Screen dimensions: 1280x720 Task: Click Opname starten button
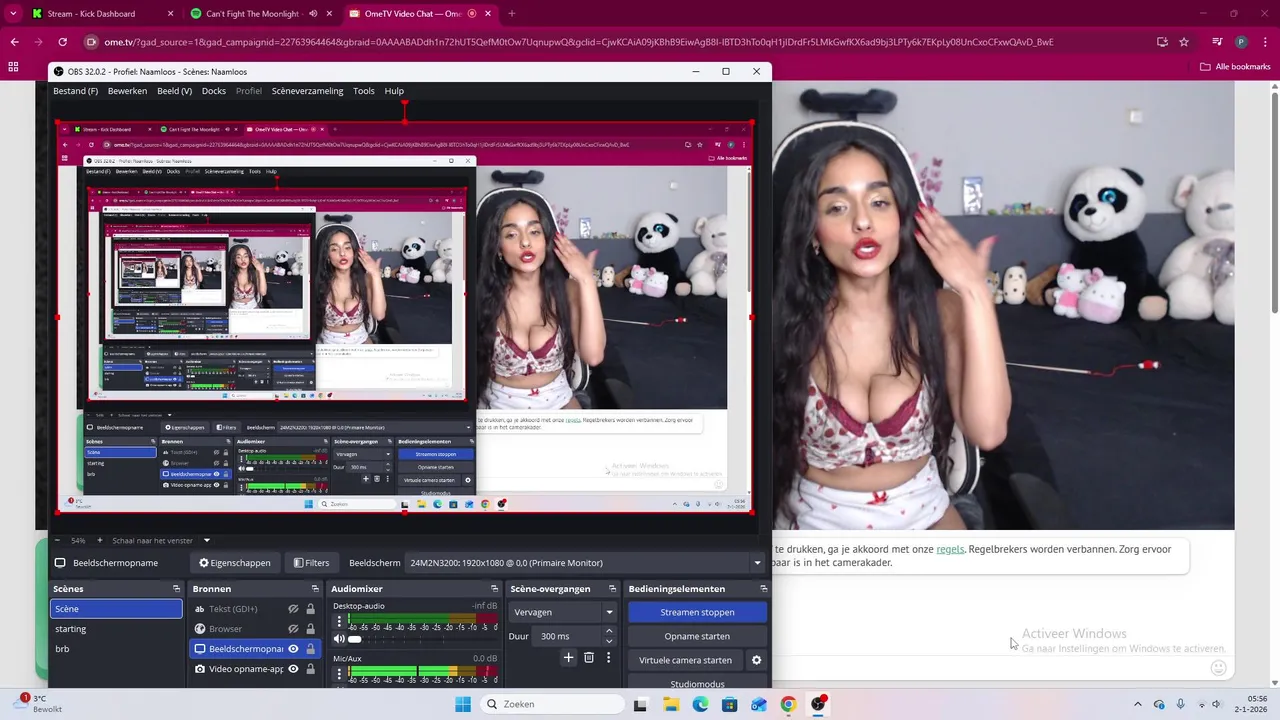click(697, 636)
